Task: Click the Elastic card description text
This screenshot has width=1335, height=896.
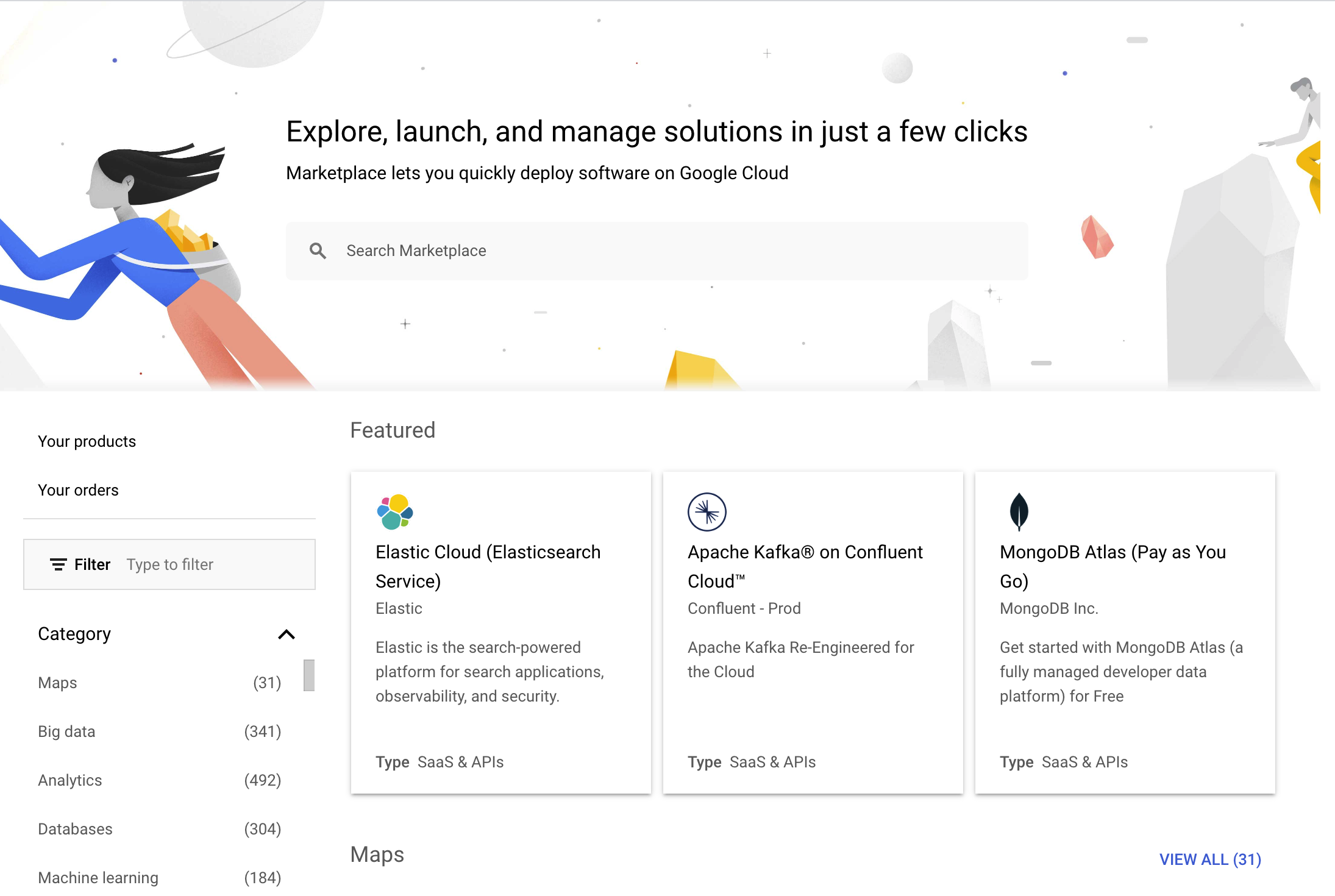Action: tap(489, 672)
